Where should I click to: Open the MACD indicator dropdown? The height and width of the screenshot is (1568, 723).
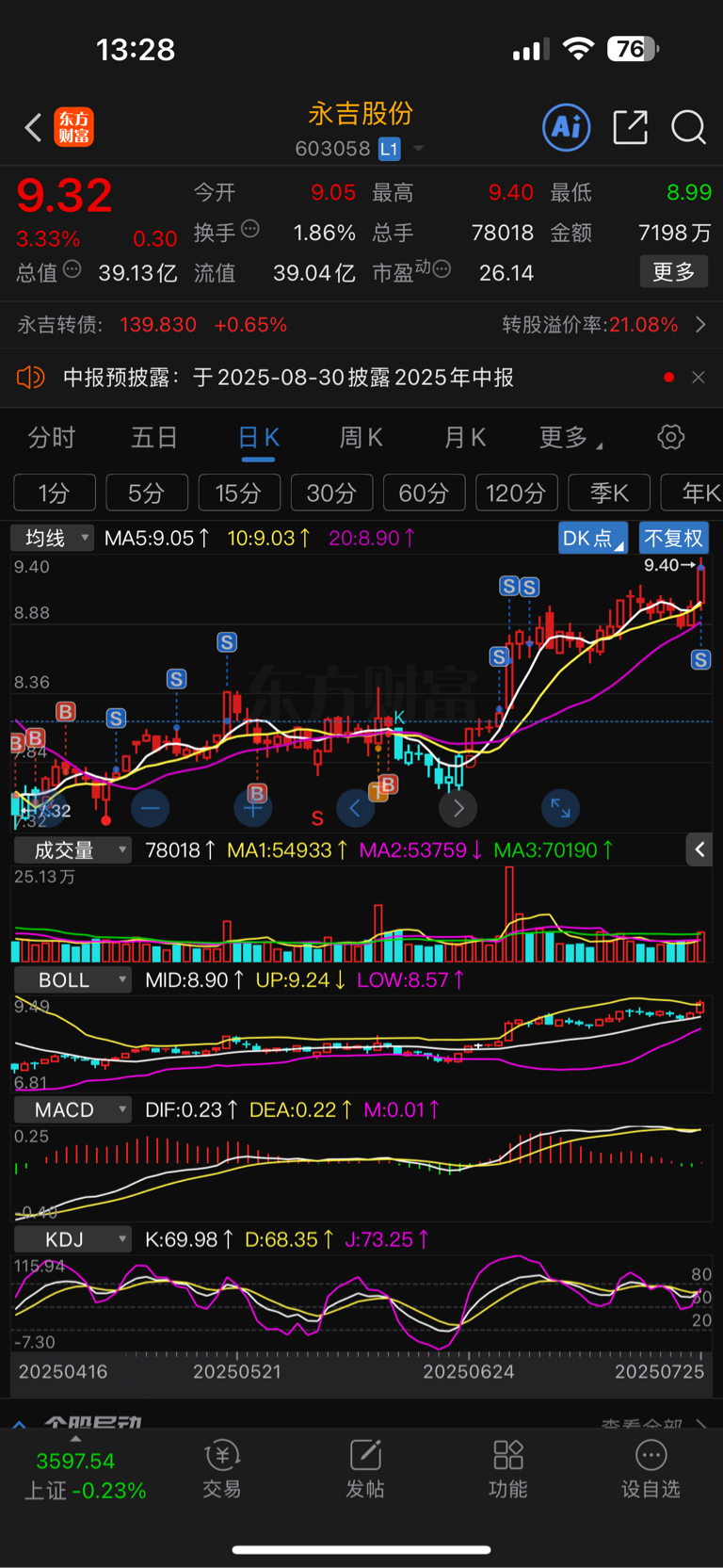(x=72, y=1110)
